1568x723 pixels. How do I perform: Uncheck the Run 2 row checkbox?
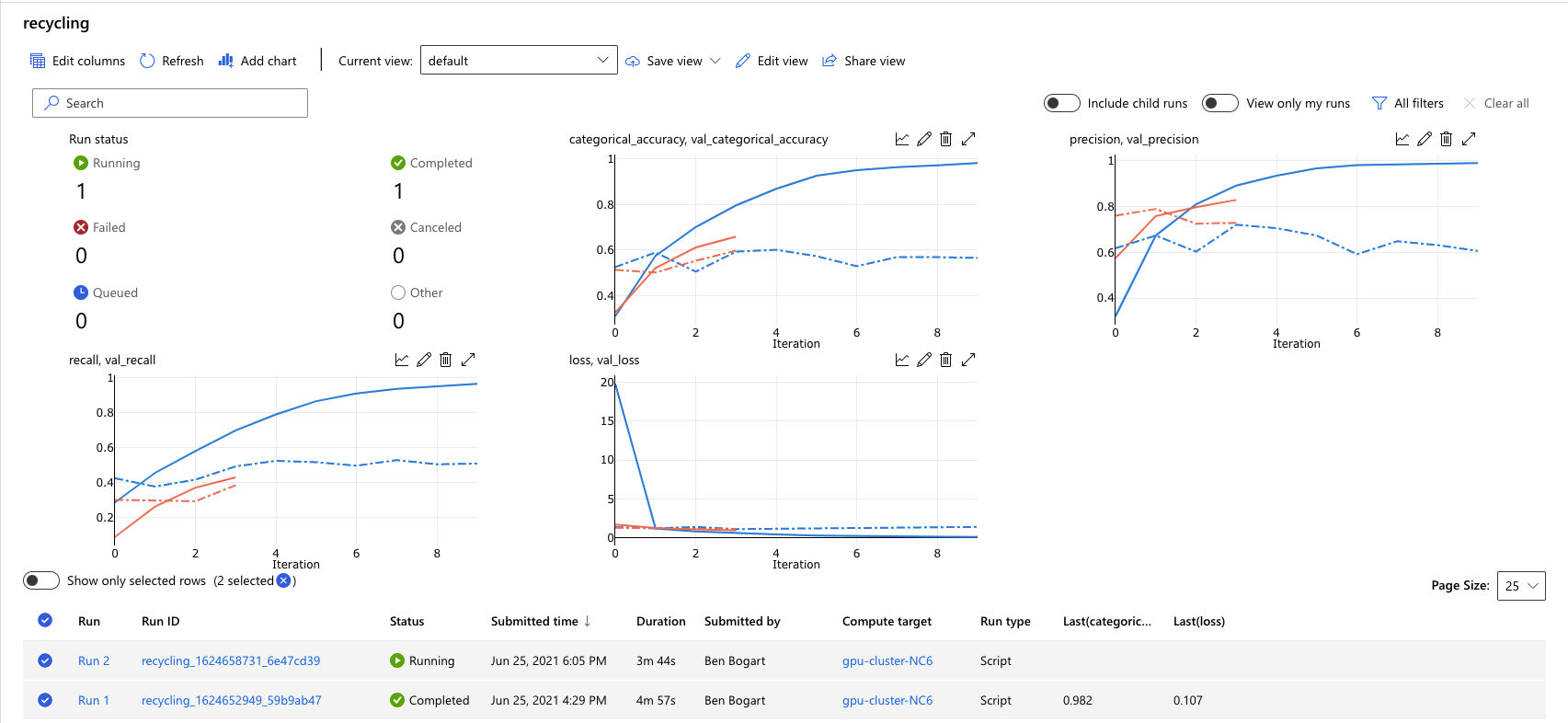click(x=45, y=660)
